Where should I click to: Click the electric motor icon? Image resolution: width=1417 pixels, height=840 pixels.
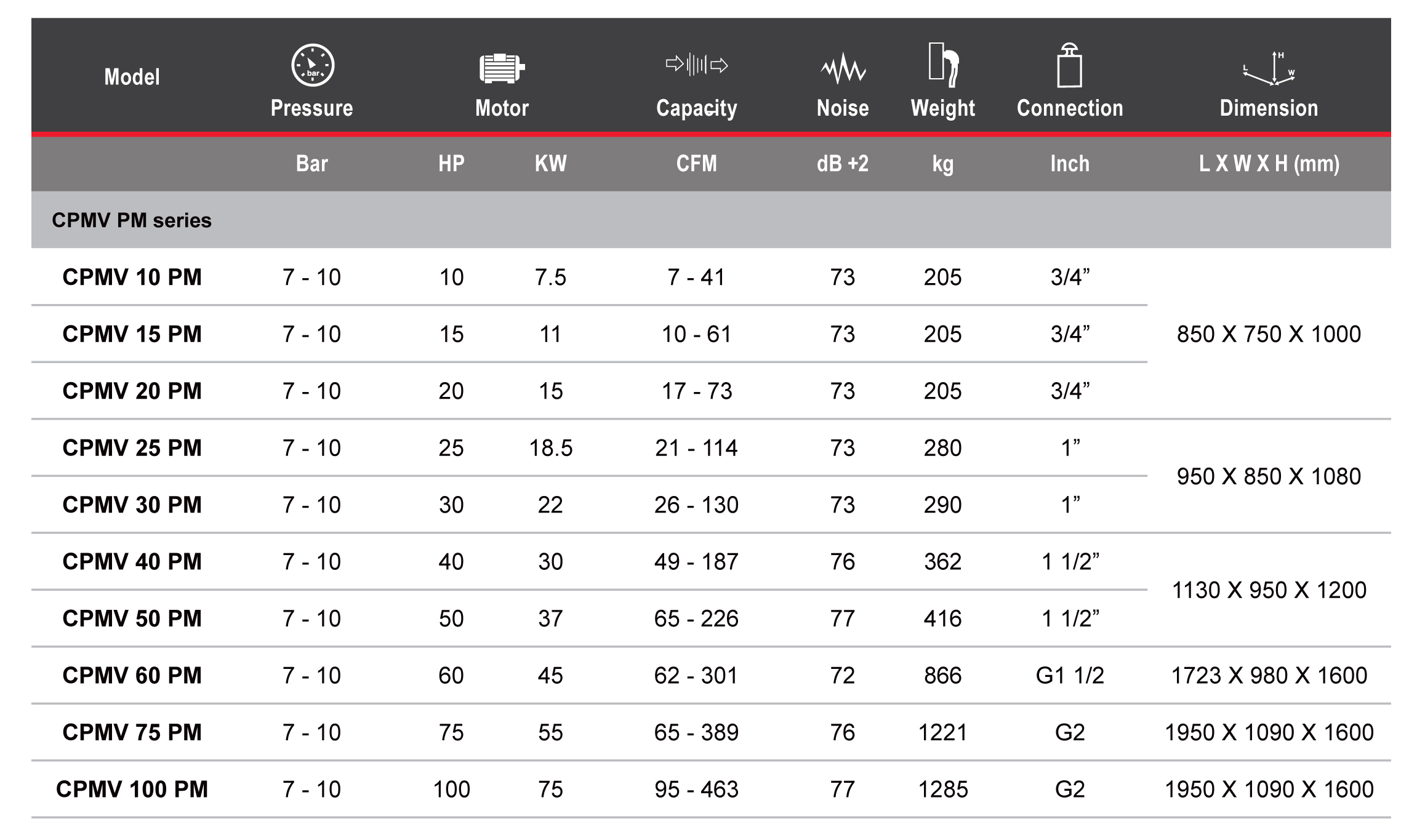pos(502,68)
